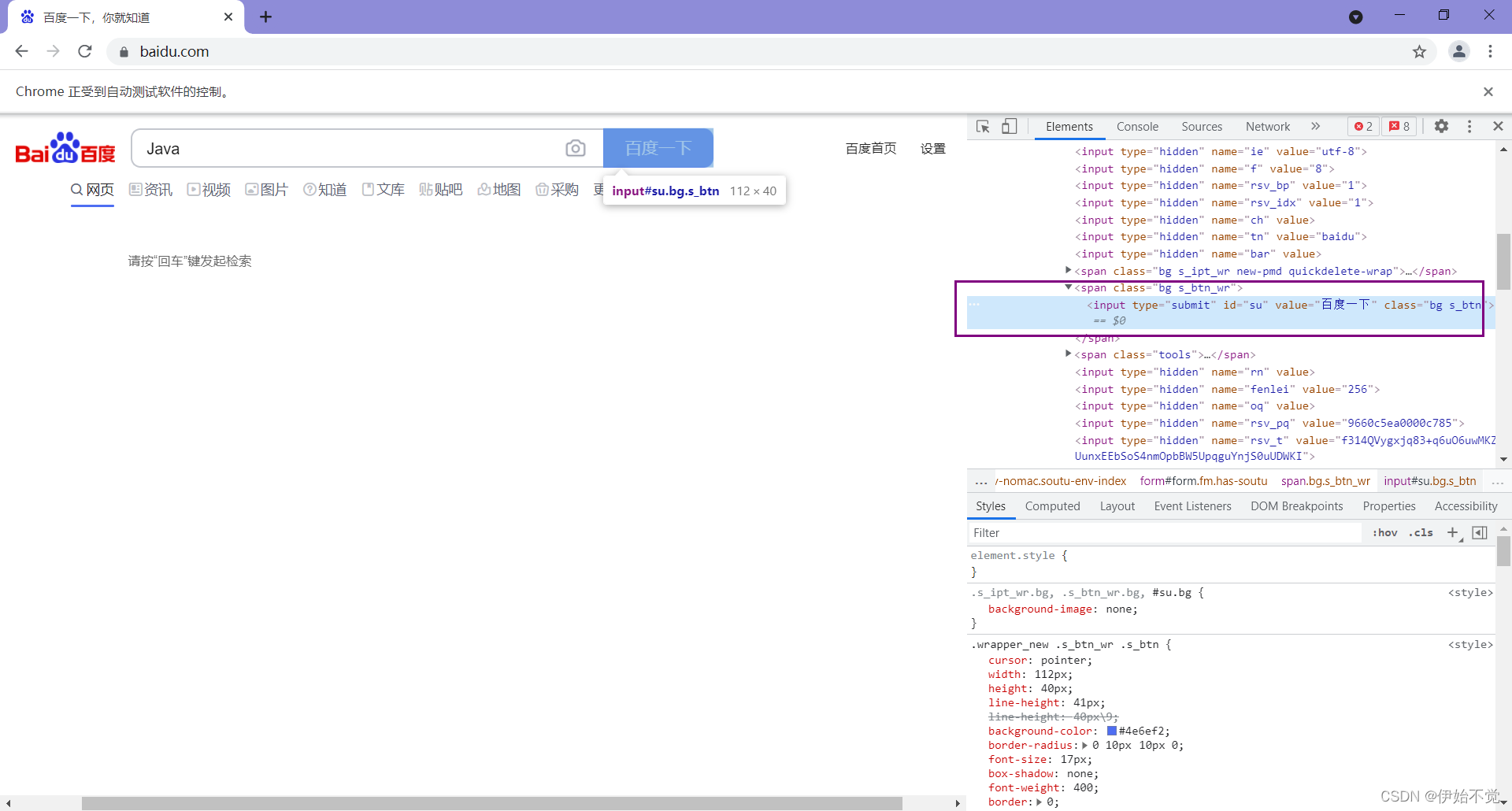Image resolution: width=1512 pixels, height=811 pixels.
Task: Activate the element inspector picker
Action: coord(983,126)
